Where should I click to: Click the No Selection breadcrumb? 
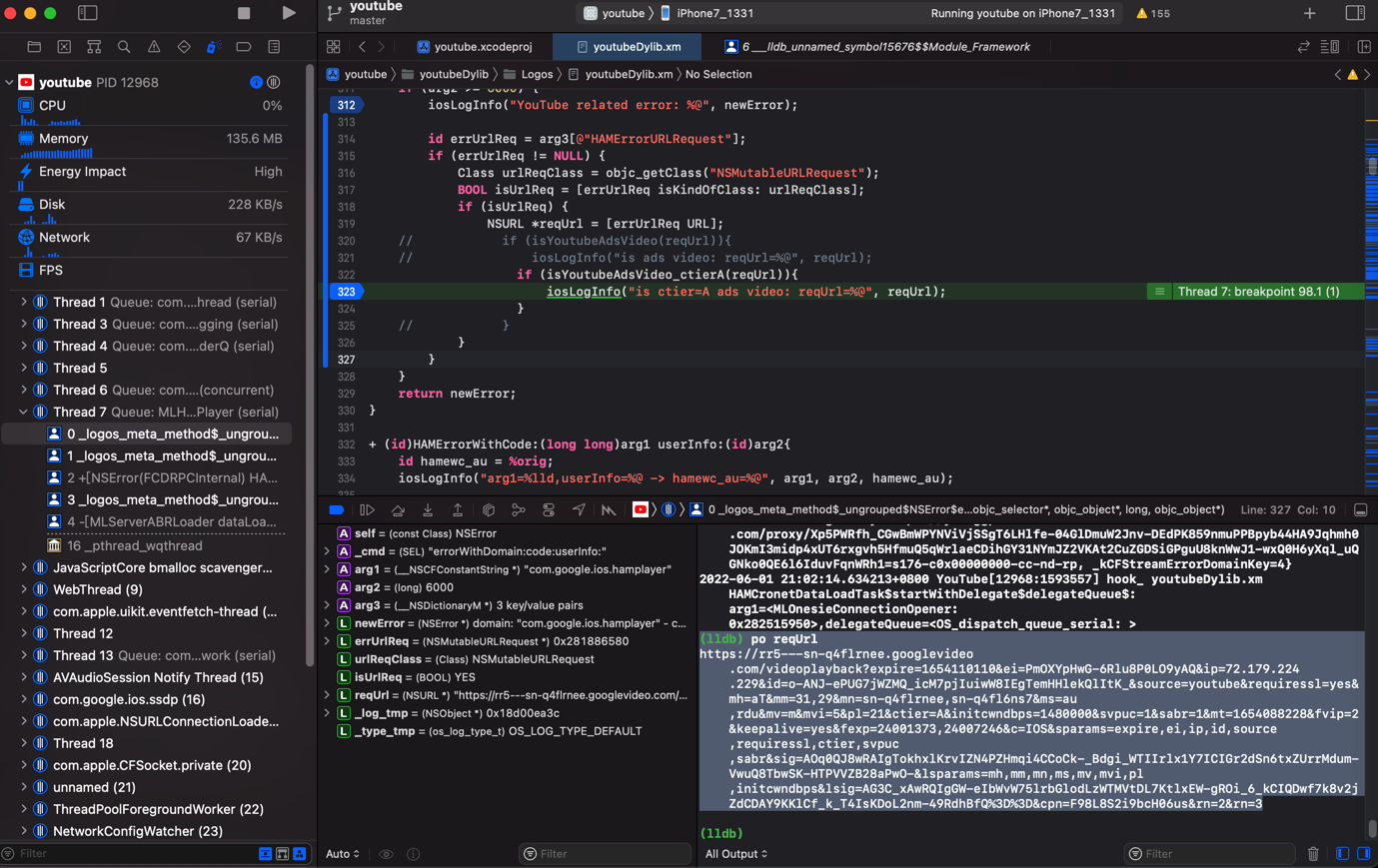[x=718, y=74]
